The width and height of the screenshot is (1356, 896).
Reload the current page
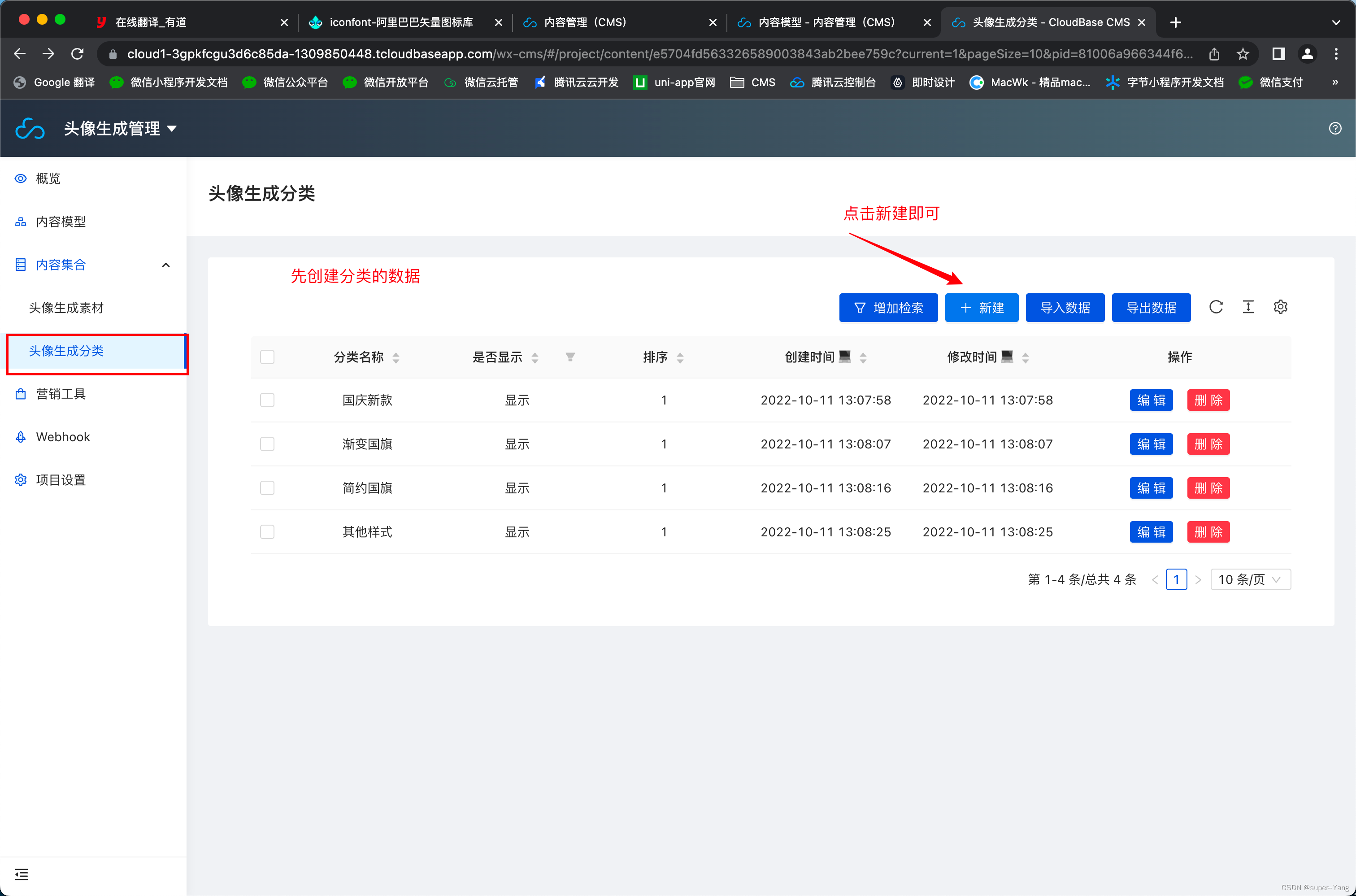(77, 54)
